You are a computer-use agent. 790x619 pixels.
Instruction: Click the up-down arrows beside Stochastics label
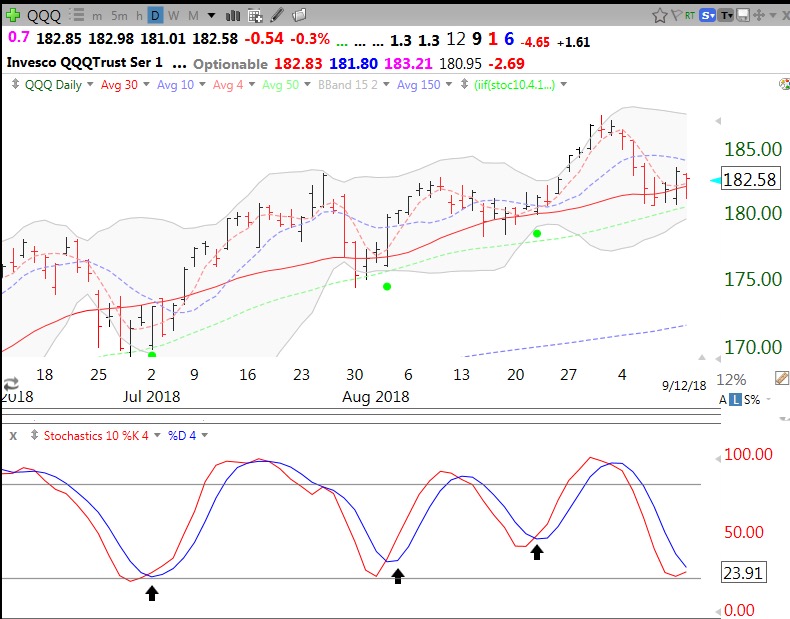click(34, 435)
